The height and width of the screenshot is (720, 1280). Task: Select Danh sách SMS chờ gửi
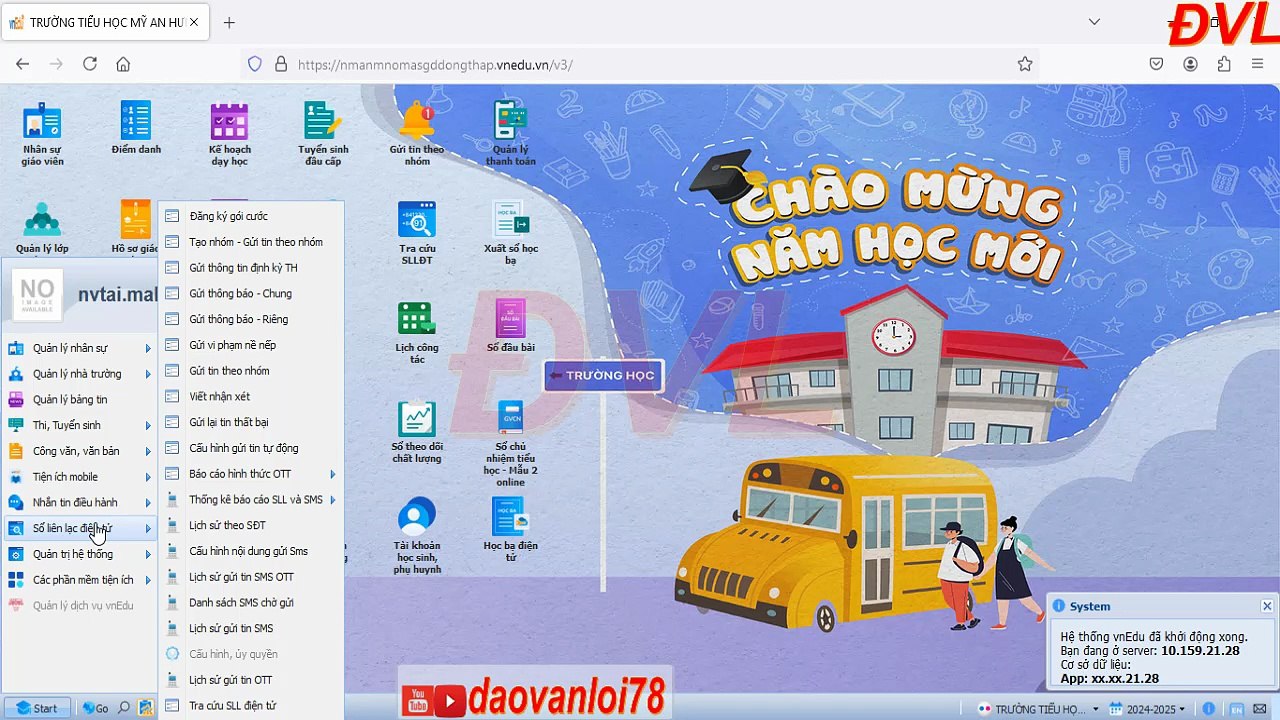[x=251, y=603]
